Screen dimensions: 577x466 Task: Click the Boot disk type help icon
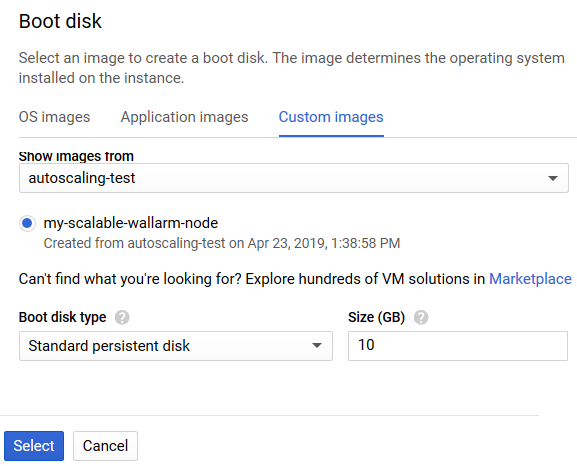click(x=122, y=317)
